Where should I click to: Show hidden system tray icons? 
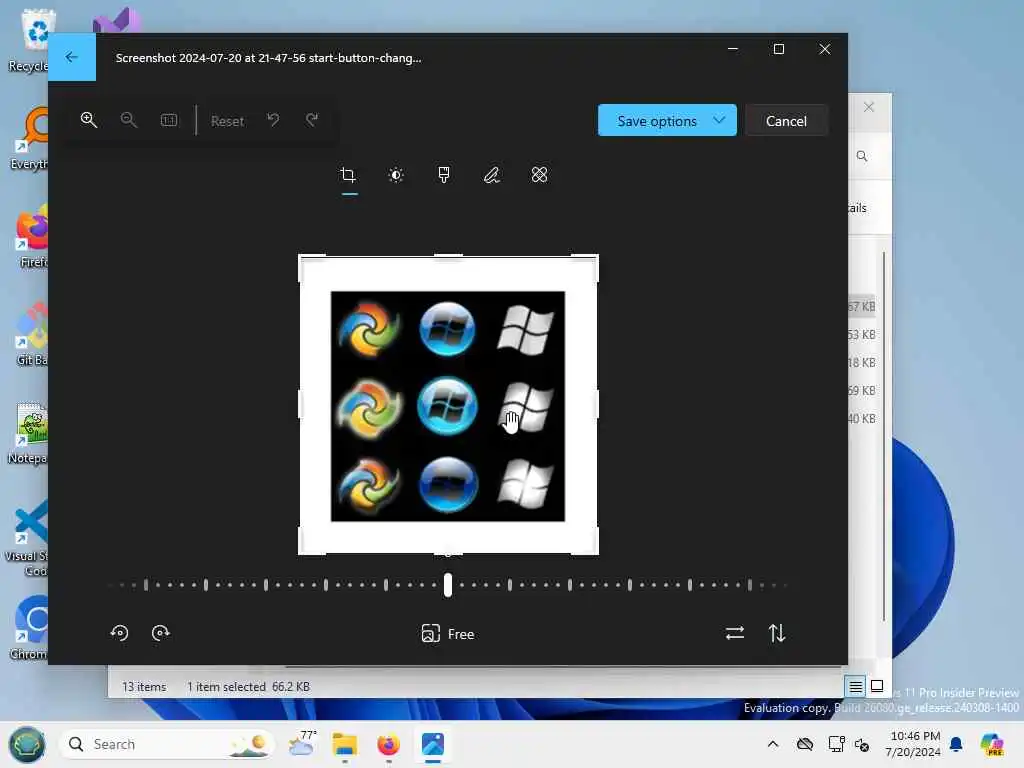[x=773, y=744]
